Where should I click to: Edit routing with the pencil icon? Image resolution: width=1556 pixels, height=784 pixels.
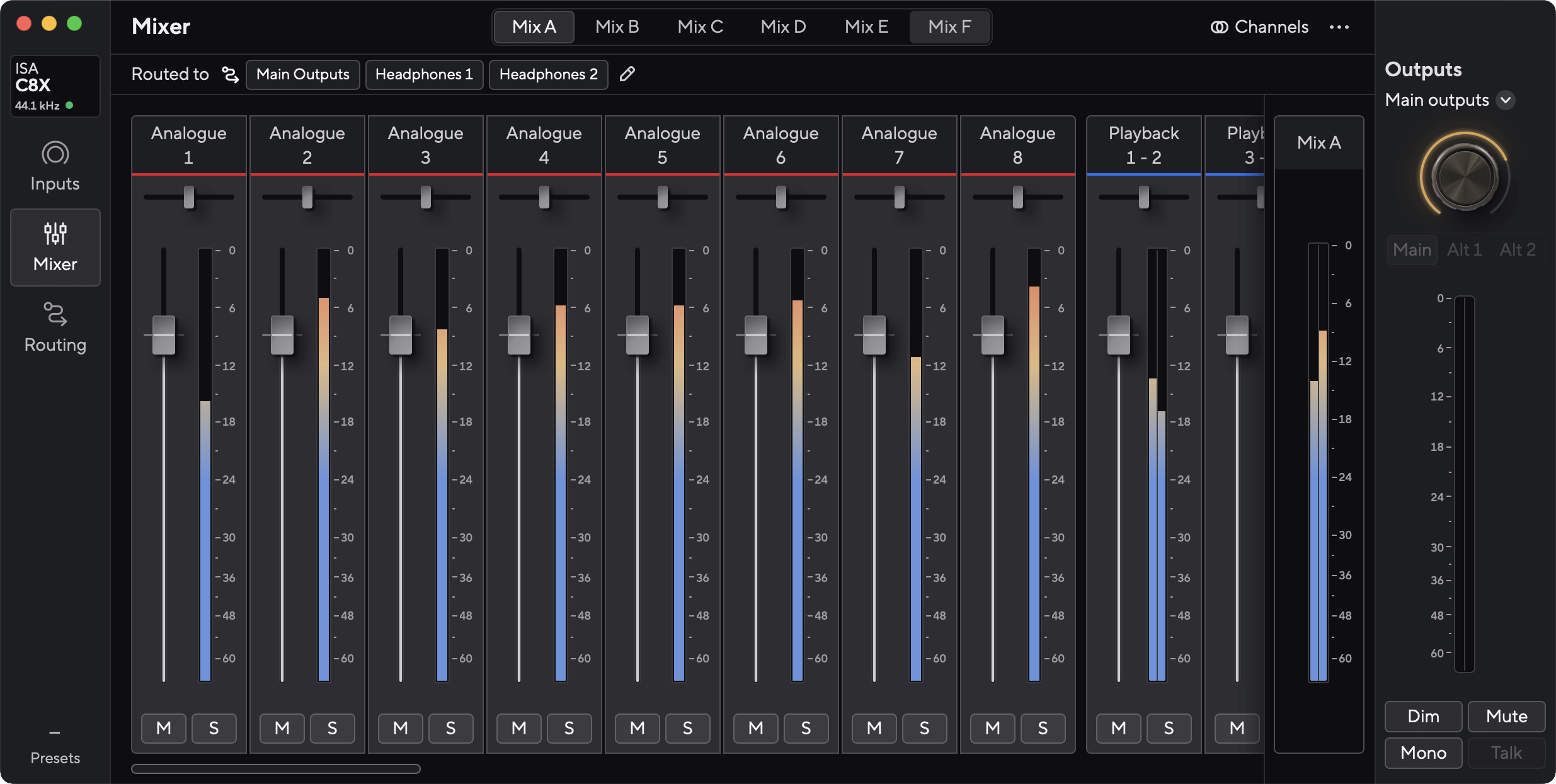tap(627, 74)
